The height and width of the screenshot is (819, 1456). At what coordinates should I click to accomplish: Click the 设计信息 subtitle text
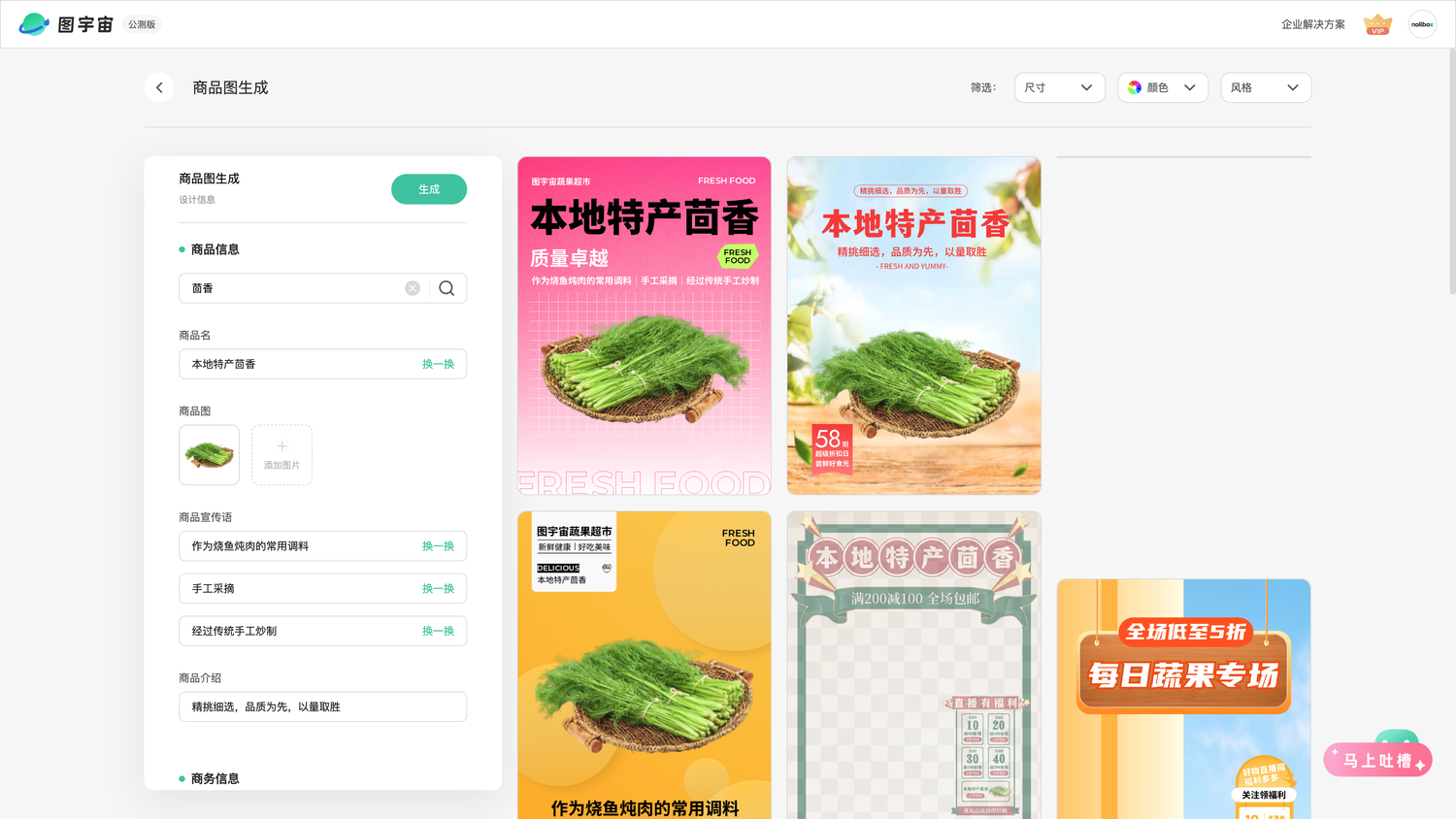(x=197, y=200)
